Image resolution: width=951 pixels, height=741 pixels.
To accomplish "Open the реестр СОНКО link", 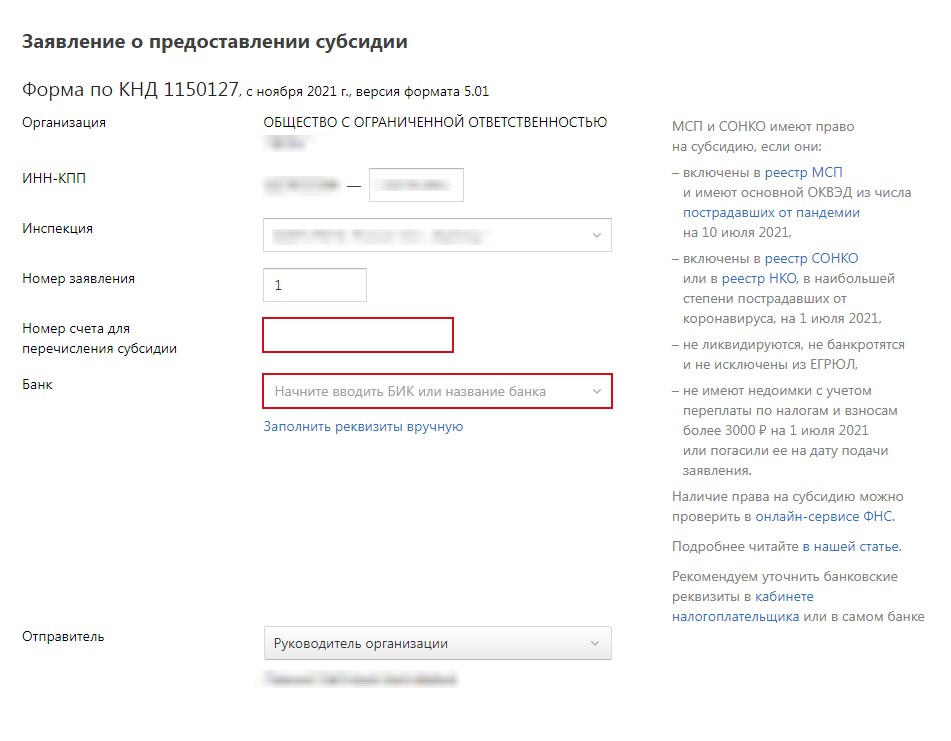I will (813, 258).
